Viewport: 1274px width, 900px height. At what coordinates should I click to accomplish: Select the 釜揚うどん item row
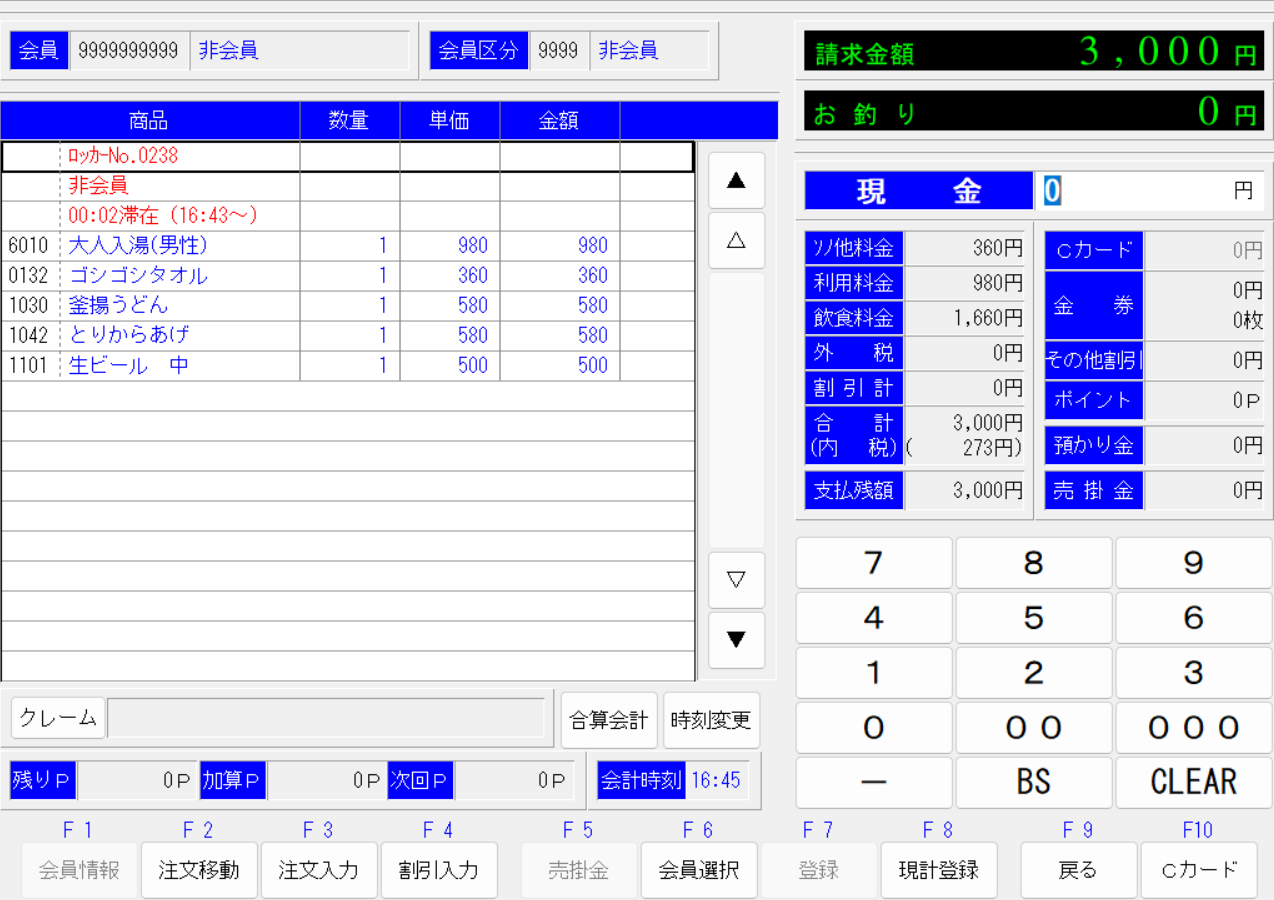(347, 306)
